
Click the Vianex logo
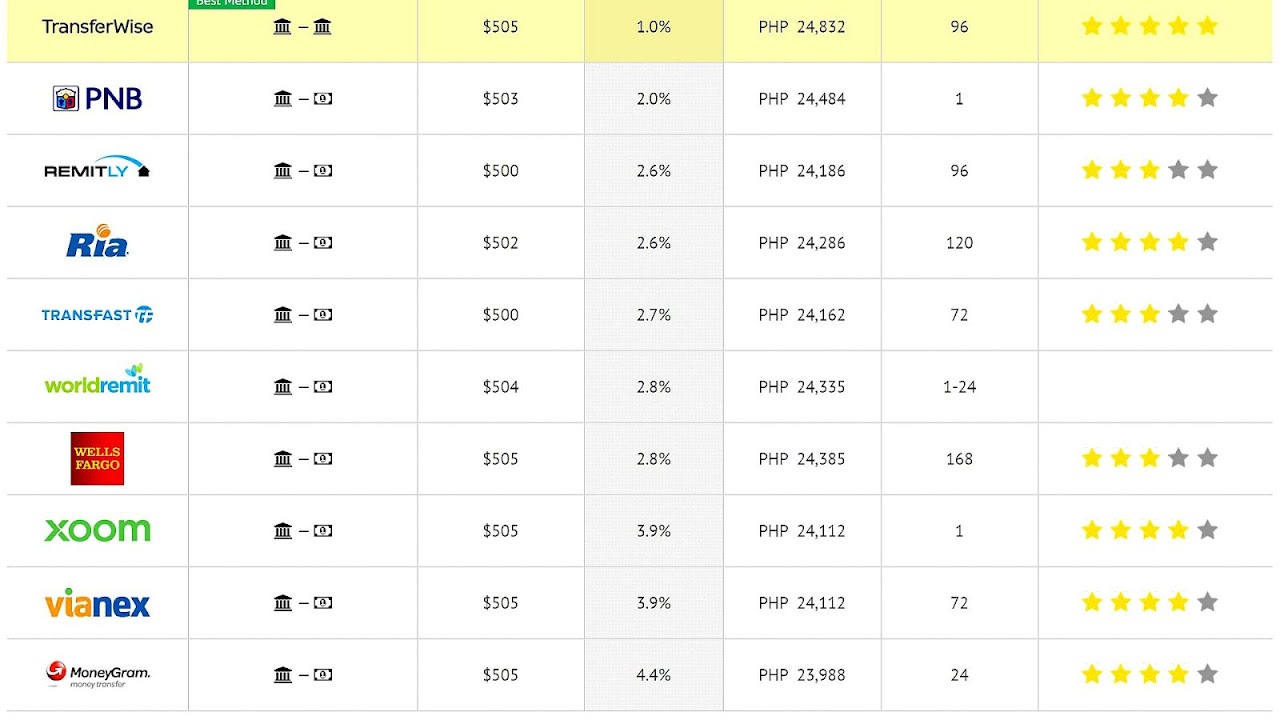pyautogui.click(x=97, y=602)
